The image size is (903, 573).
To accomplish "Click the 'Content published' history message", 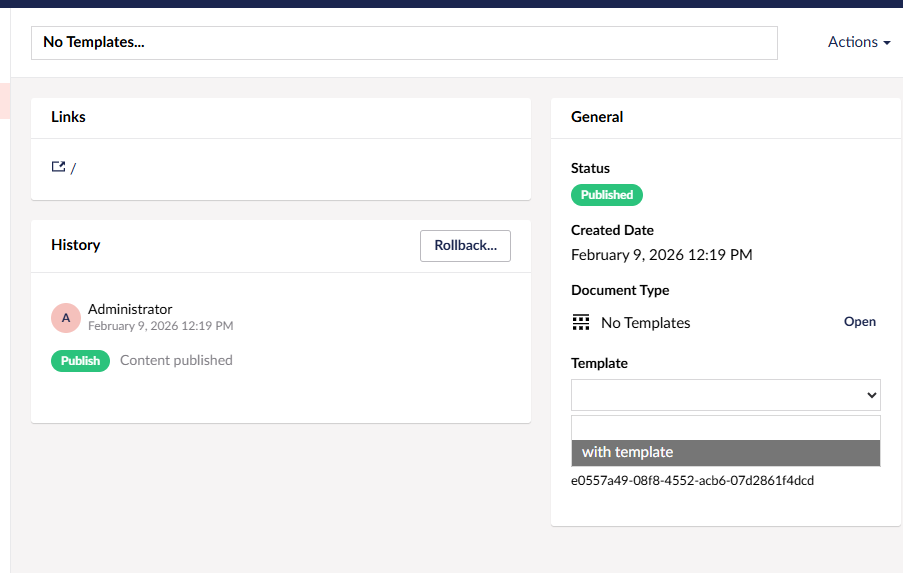I will click(176, 360).
